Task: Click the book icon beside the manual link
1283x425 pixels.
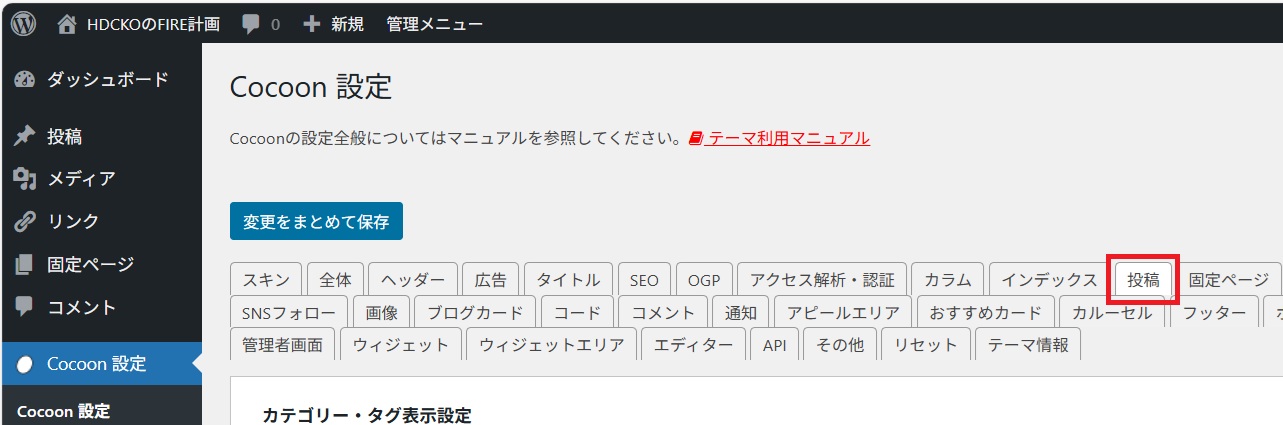Action: pyautogui.click(x=697, y=138)
